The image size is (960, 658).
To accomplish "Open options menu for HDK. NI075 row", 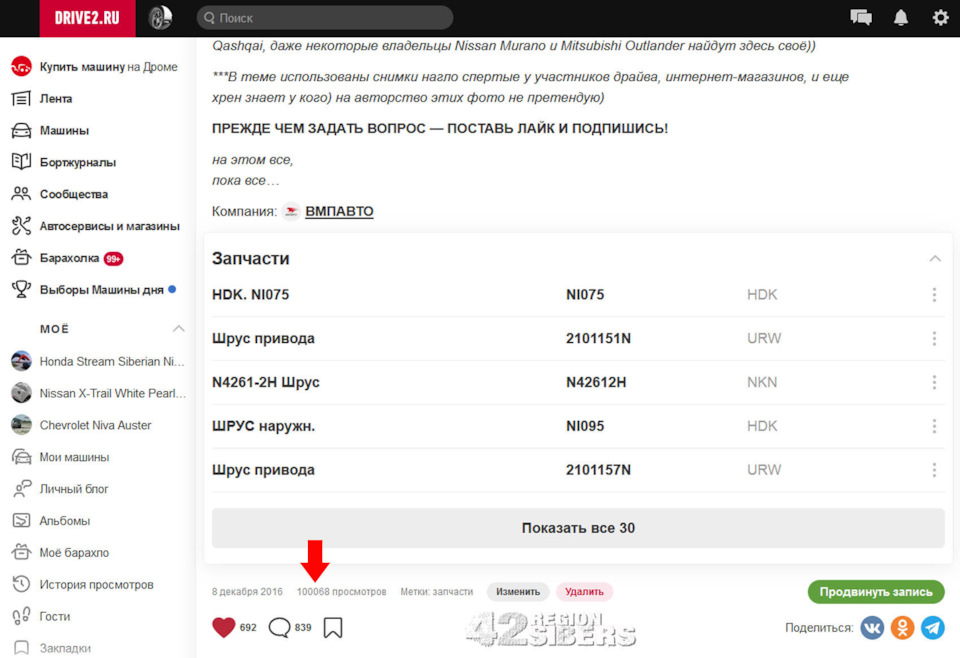I will [x=934, y=295].
